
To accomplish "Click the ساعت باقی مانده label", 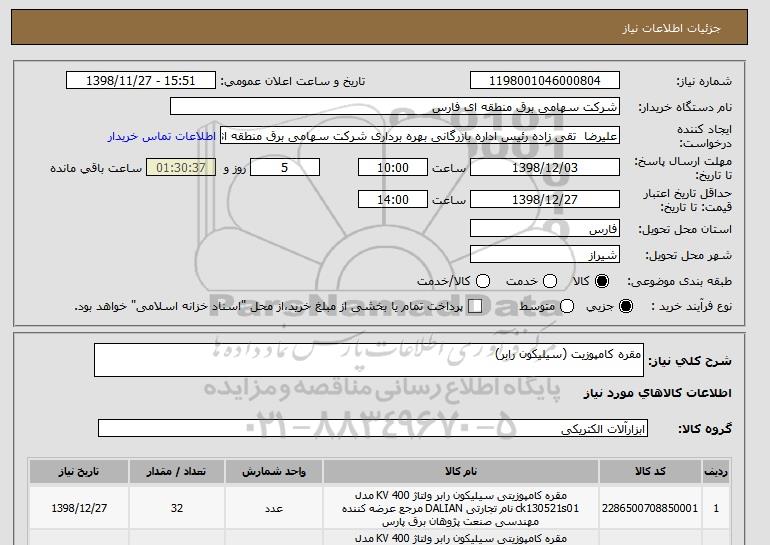I will 96,168.
